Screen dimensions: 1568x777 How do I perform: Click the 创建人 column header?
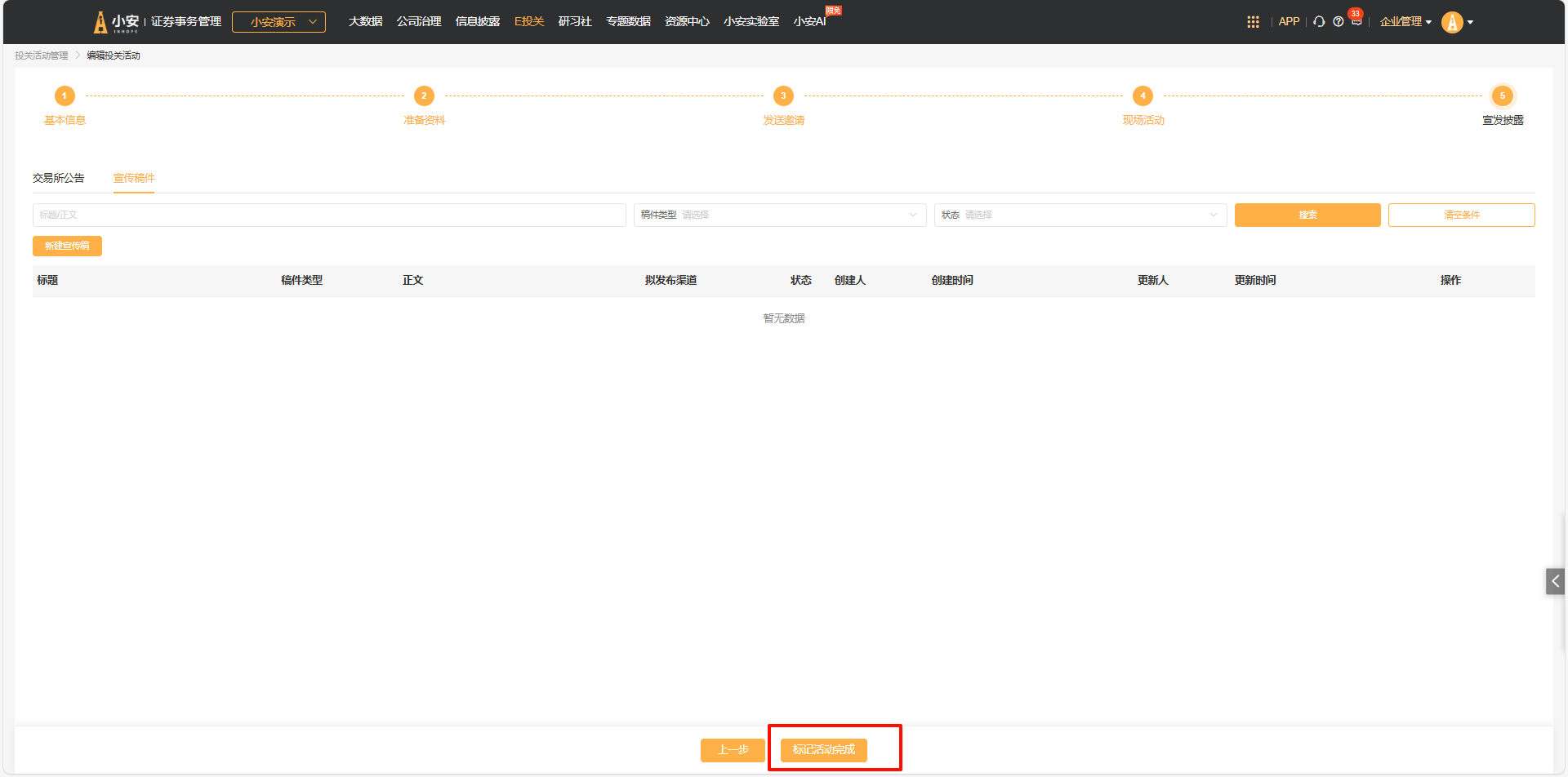coord(849,280)
